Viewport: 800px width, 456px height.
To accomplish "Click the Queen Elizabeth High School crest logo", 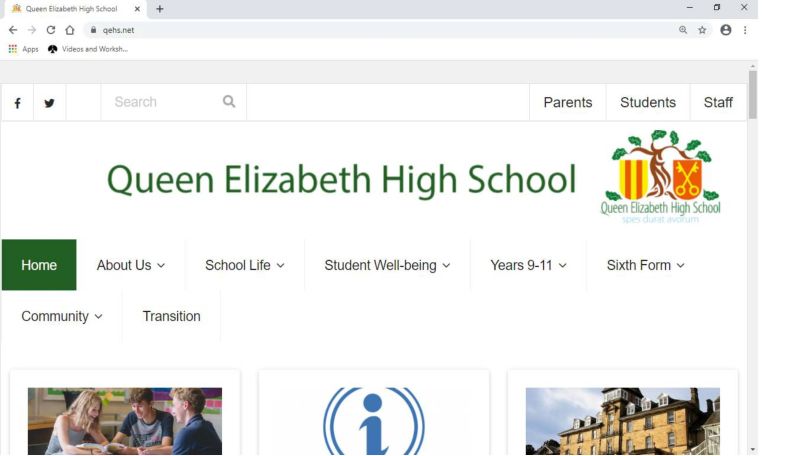I will coord(660,176).
